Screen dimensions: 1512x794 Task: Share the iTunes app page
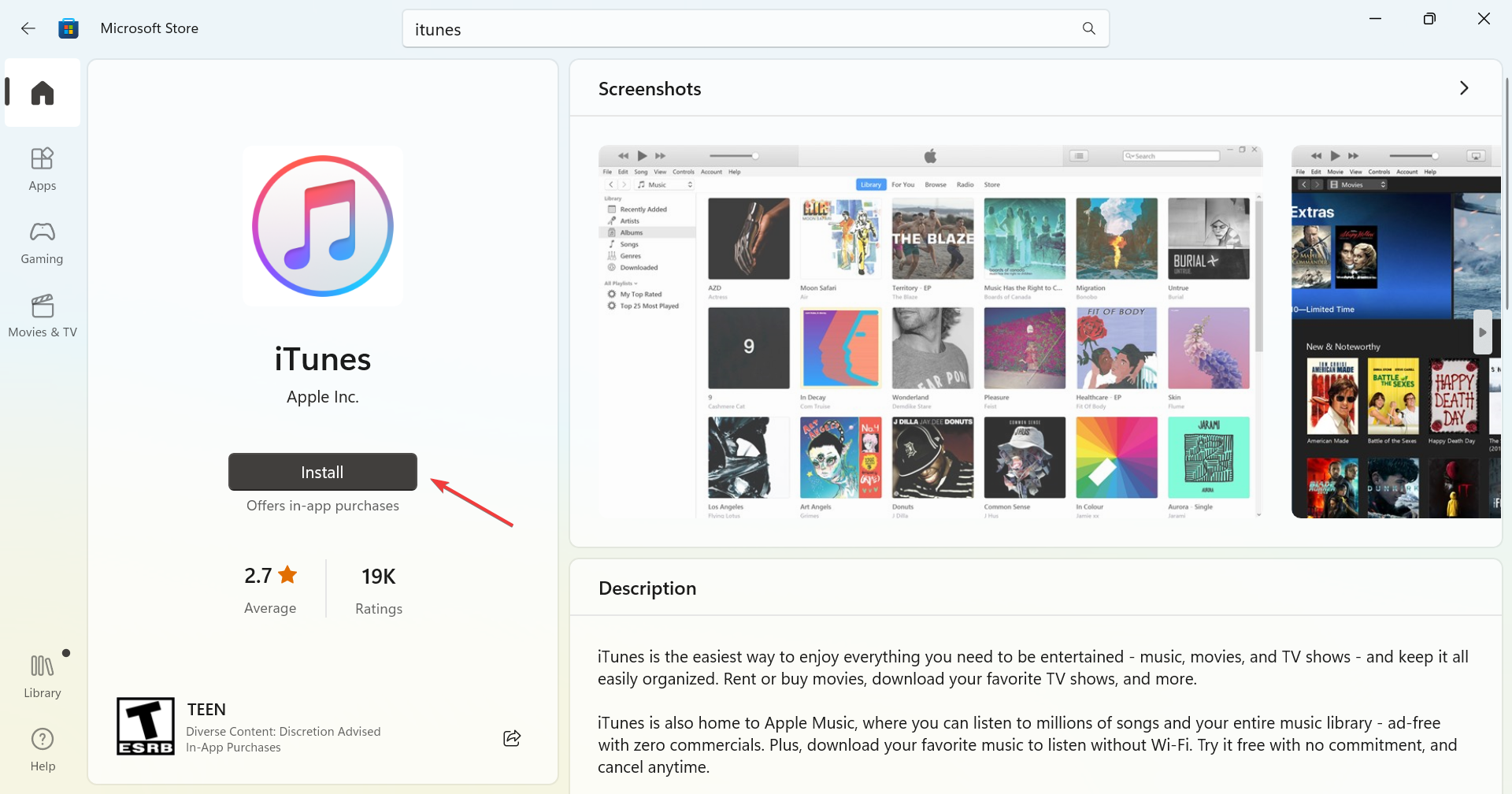tap(512, 738)
